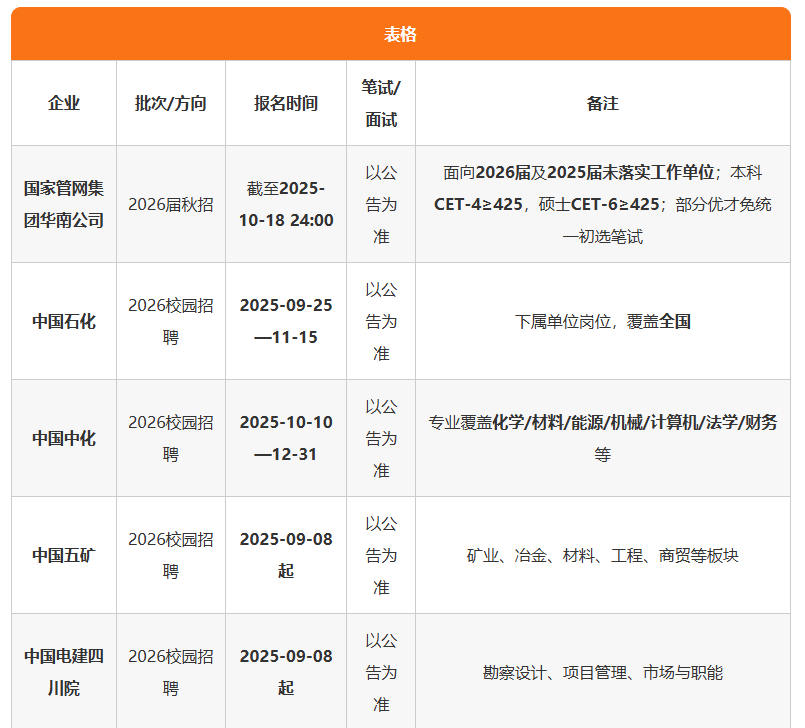The width and height of the screenshot is (805, 728).
Task: Click the 截至2025-10-18 24:00 deadline cell
Action: [286, 204]
